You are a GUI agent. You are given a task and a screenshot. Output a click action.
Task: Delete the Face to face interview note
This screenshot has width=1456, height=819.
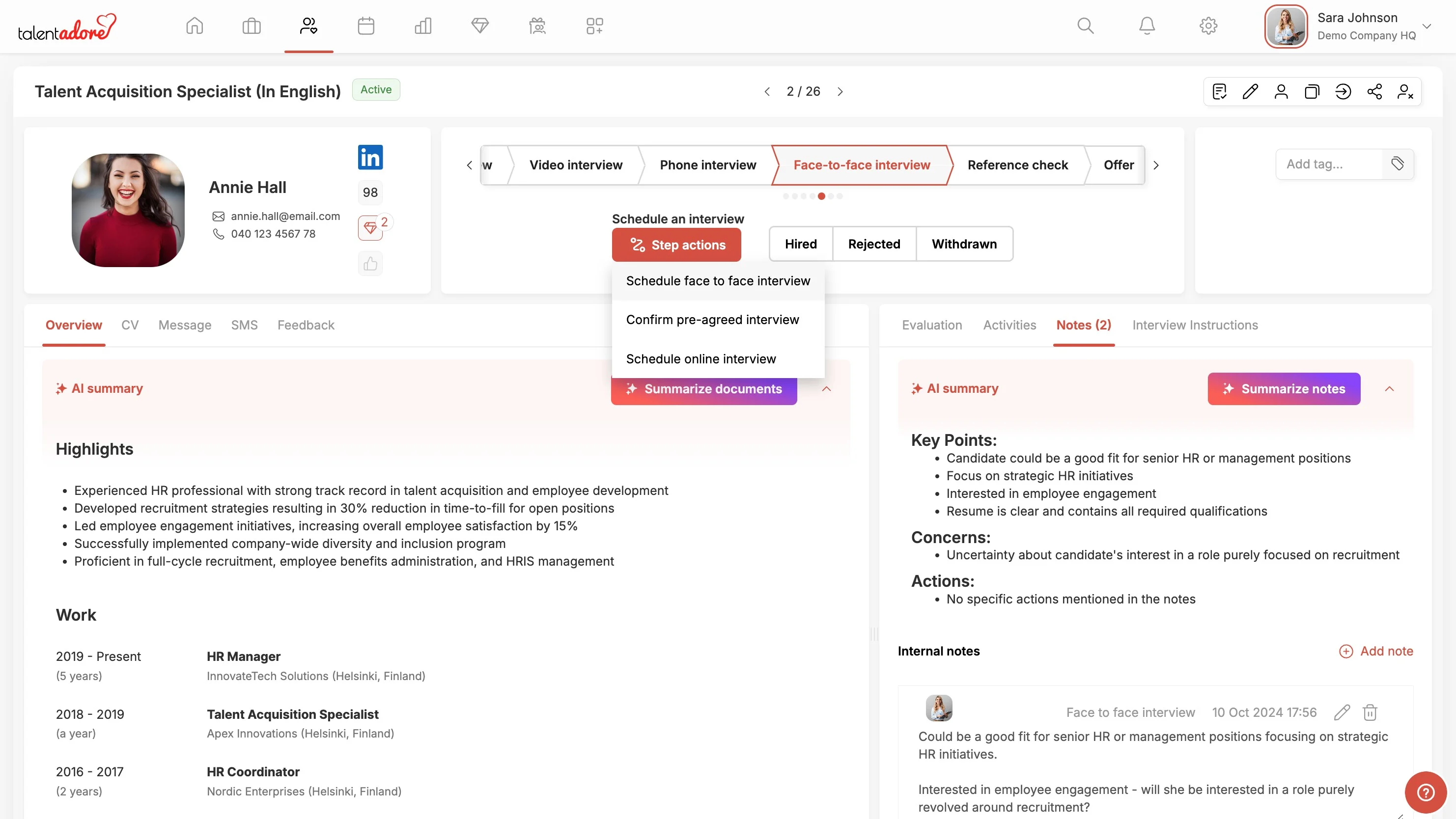click(1370, 712)
